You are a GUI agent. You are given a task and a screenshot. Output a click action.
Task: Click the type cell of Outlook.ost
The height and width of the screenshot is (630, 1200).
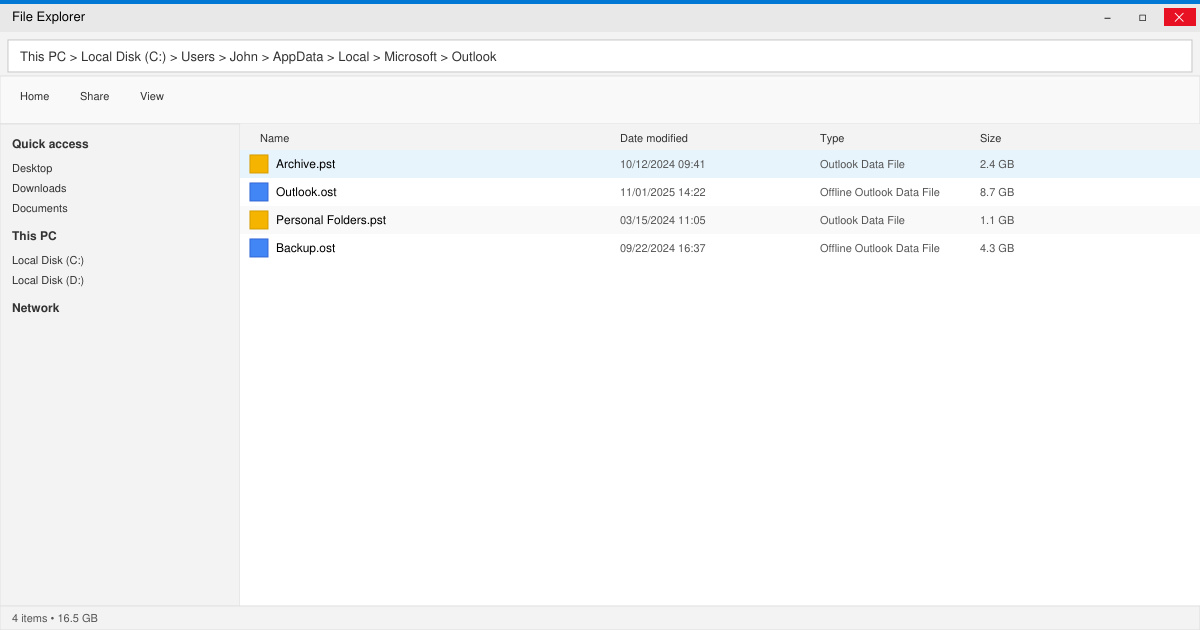[880, 192]
